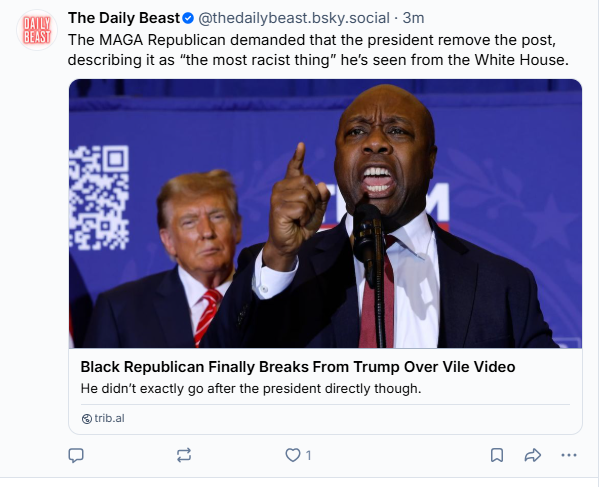Click the blue verified checkmark badge

coord(188,18)
